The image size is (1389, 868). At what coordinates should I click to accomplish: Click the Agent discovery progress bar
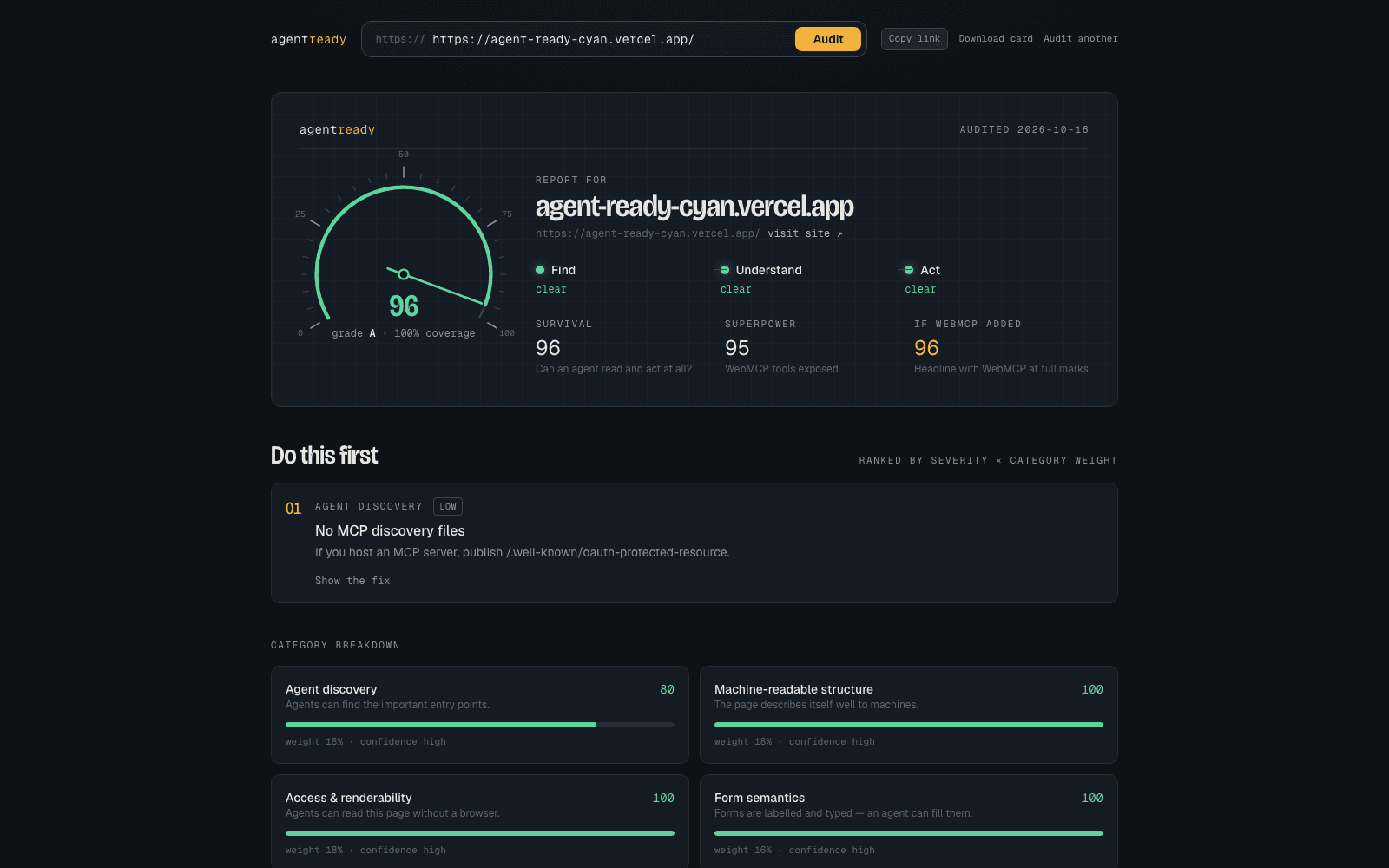pos(480,725)
